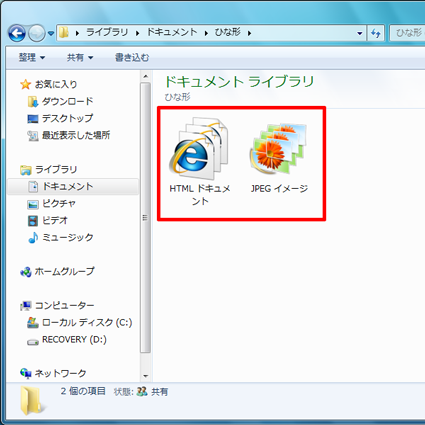The width and height of the screenshot is (425, 425).
Task: Open the 共有 dropdown menu
Action: point(80,58)
